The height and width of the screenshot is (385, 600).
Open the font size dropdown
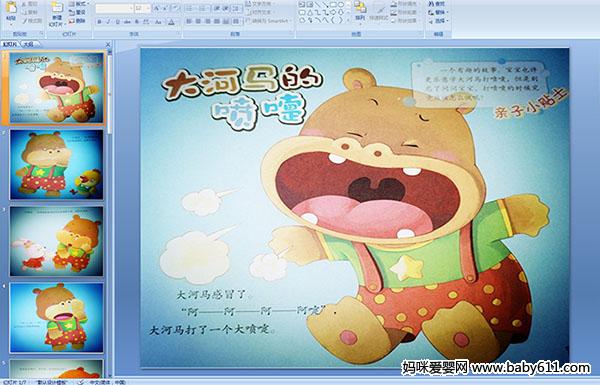tap(142, 8)
